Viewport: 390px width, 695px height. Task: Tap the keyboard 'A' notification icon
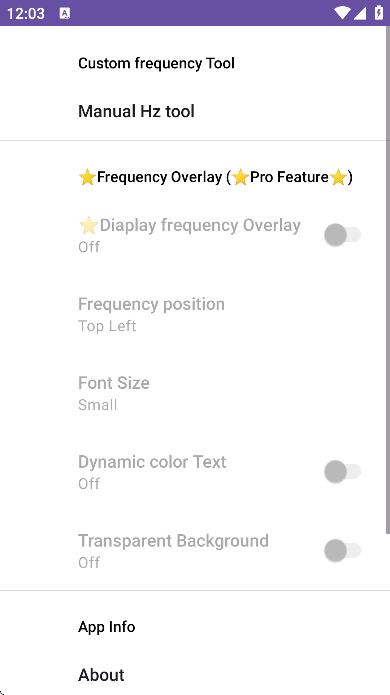[x=65, y=13]
